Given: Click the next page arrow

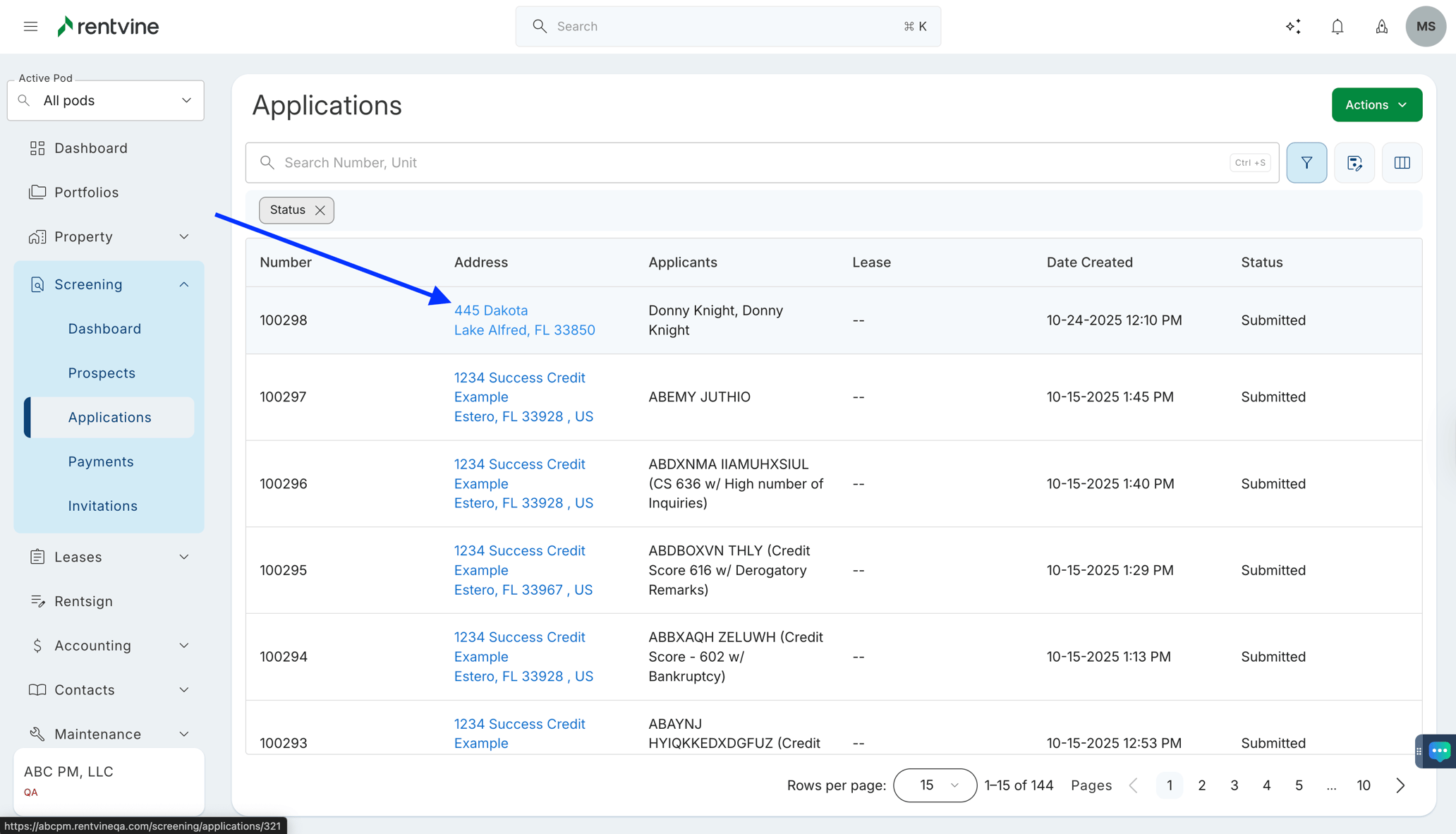Looking at the screenshot, I should point(1401,785).
